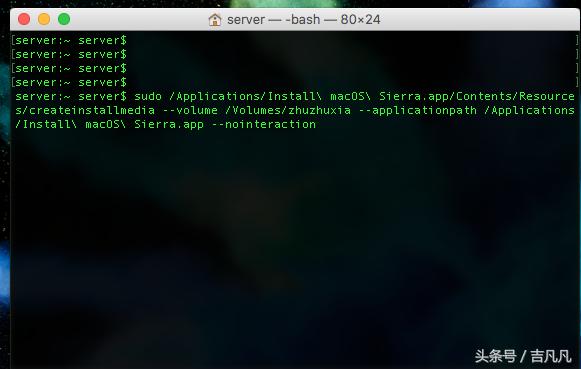The height and width of the screenshot is (369, 581).
Task: Click the yellow minimize window button
Action: [44, 19]
